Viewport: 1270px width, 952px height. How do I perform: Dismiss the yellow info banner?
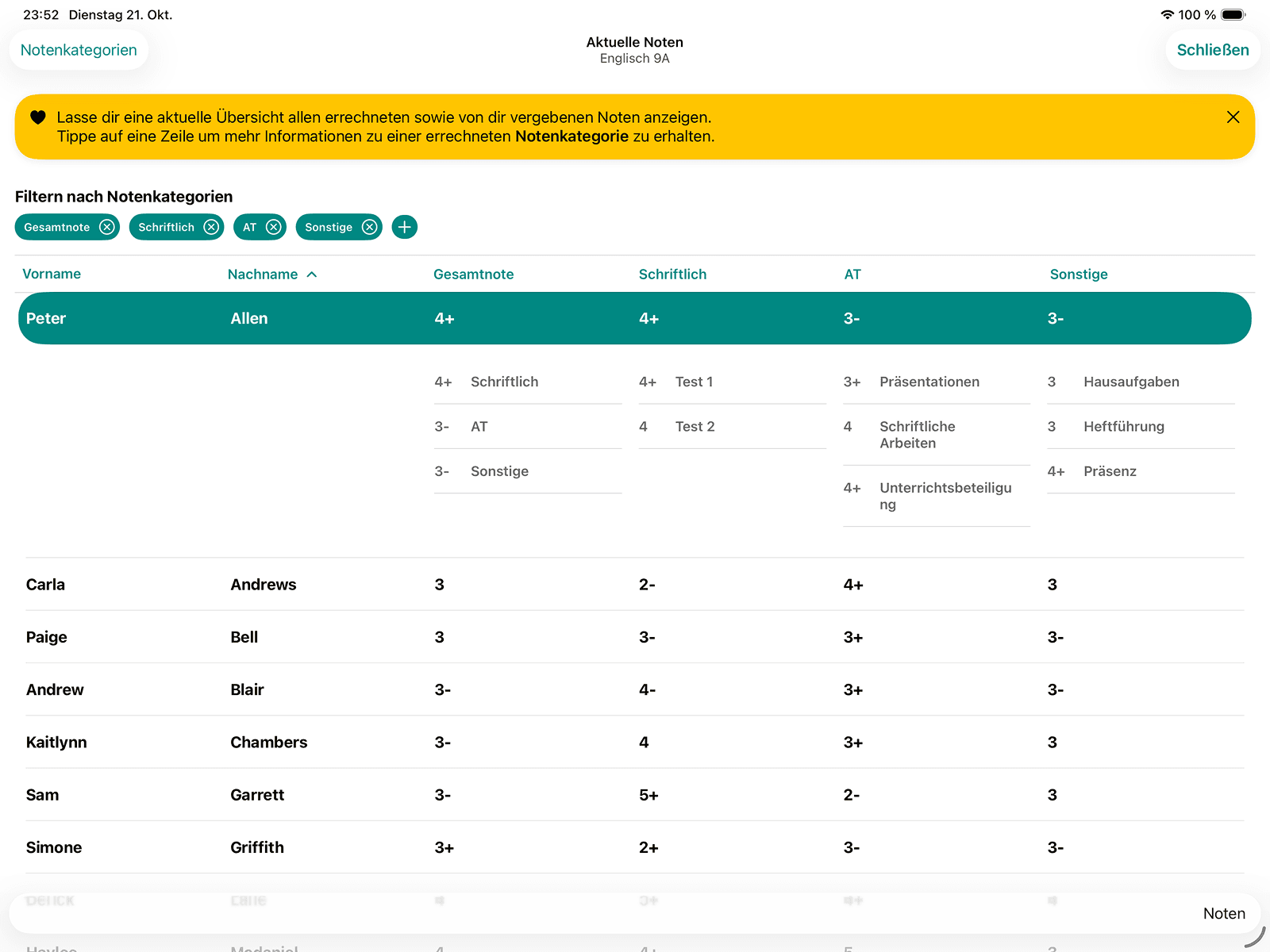1233,117
